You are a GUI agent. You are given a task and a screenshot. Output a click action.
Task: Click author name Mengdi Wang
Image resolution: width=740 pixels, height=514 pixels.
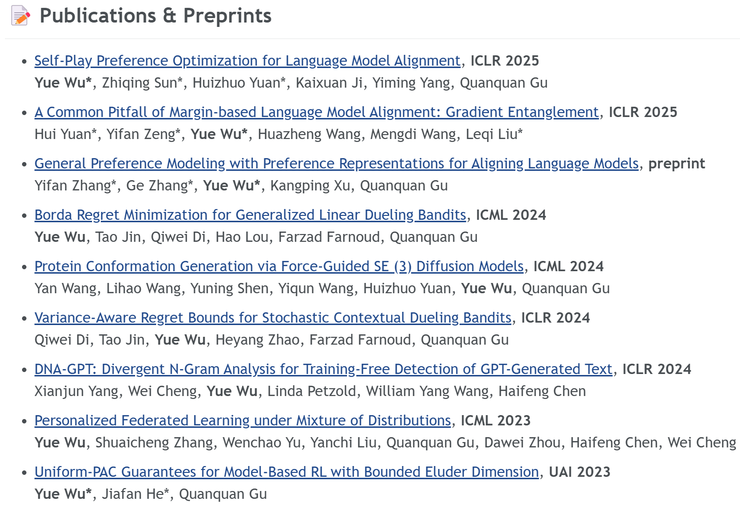pyautogui.click(x=413, y=135)
